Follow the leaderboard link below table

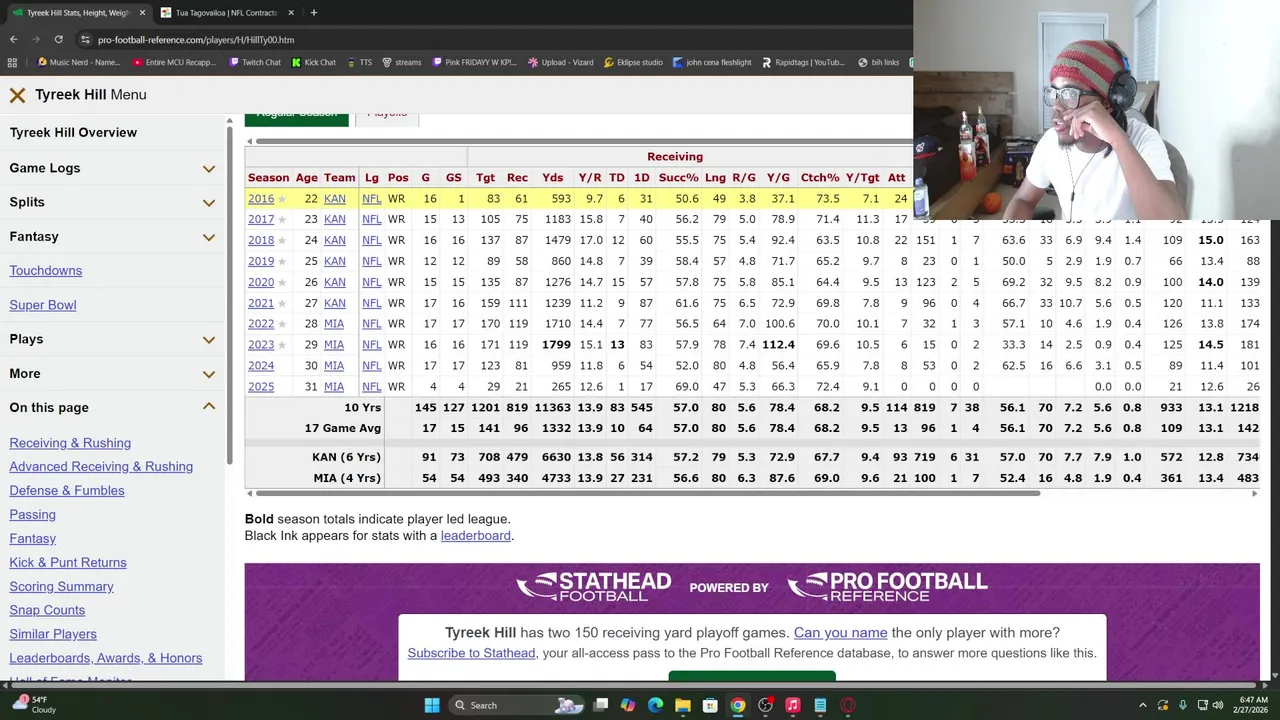pyautogui.click(x=476, y=536)
